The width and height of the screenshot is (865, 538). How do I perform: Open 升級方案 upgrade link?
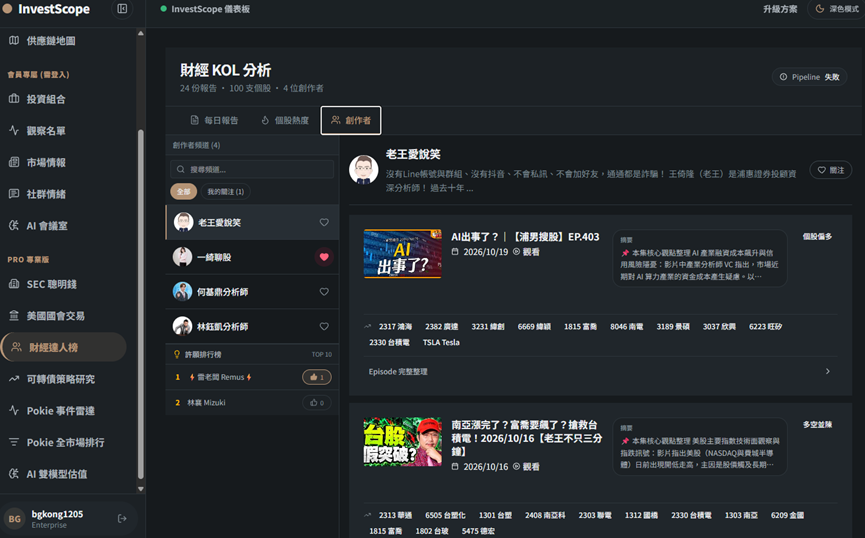(780, 9)
